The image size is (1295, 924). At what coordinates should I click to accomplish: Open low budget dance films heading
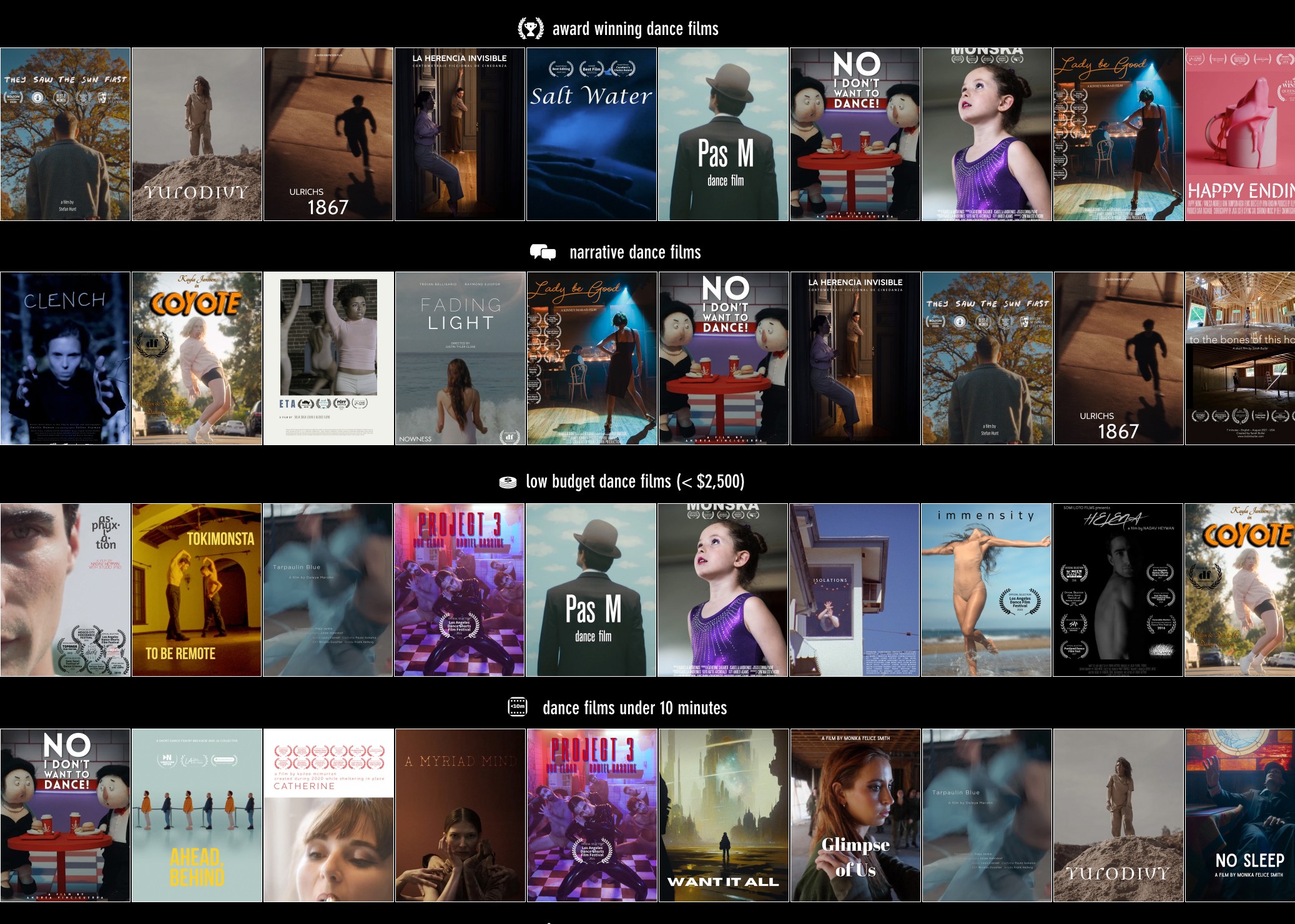[634, 481]
